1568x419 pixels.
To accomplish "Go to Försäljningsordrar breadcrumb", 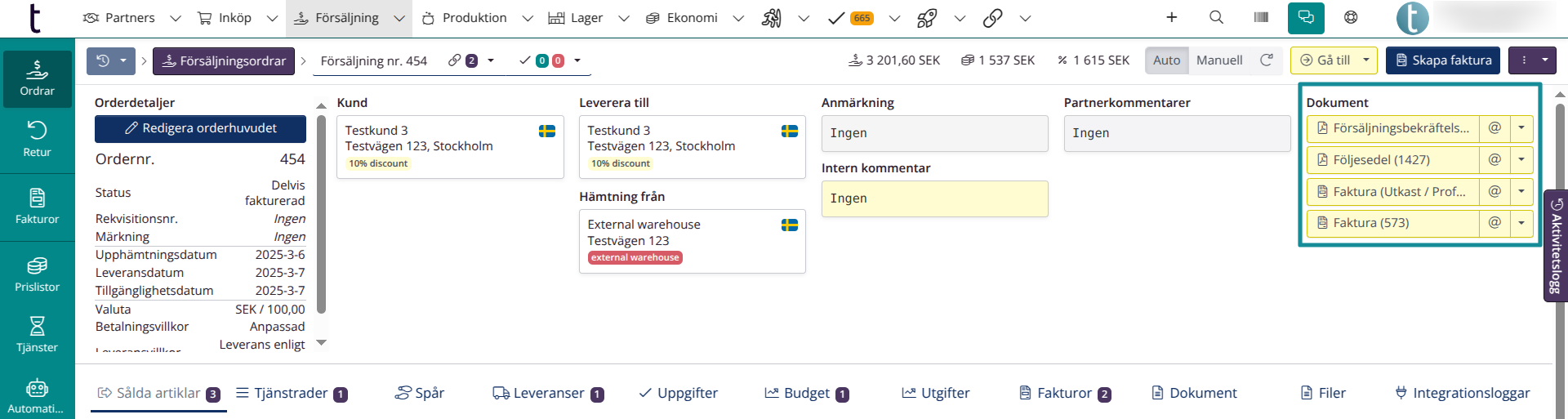I will click(224, 60).
